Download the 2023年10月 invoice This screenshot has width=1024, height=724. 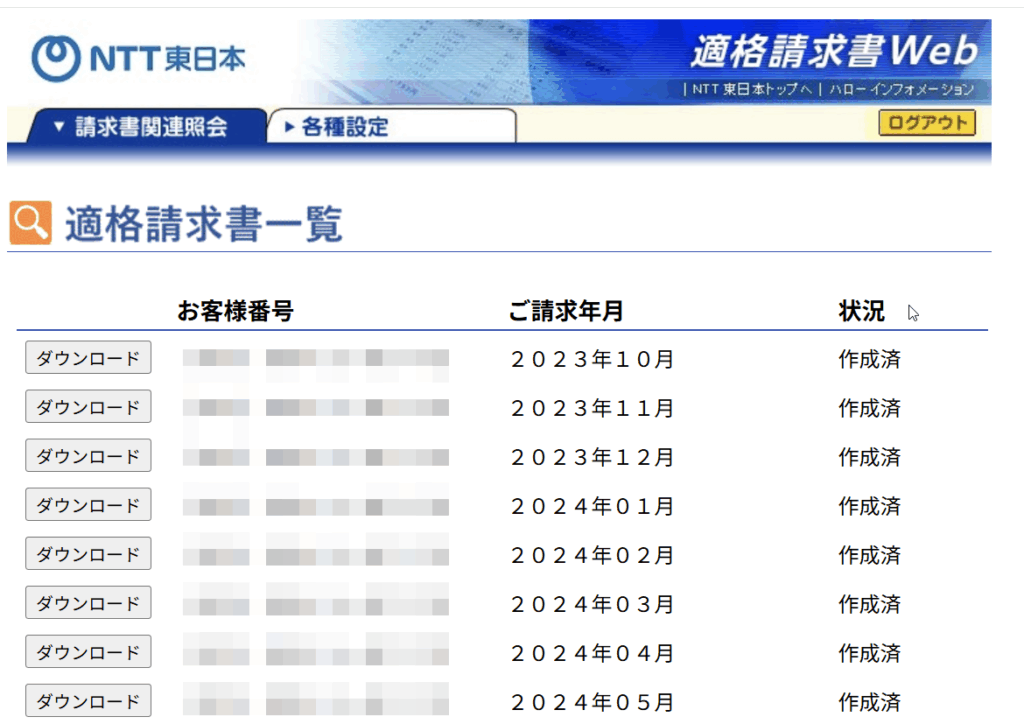(x=88, y=358)
